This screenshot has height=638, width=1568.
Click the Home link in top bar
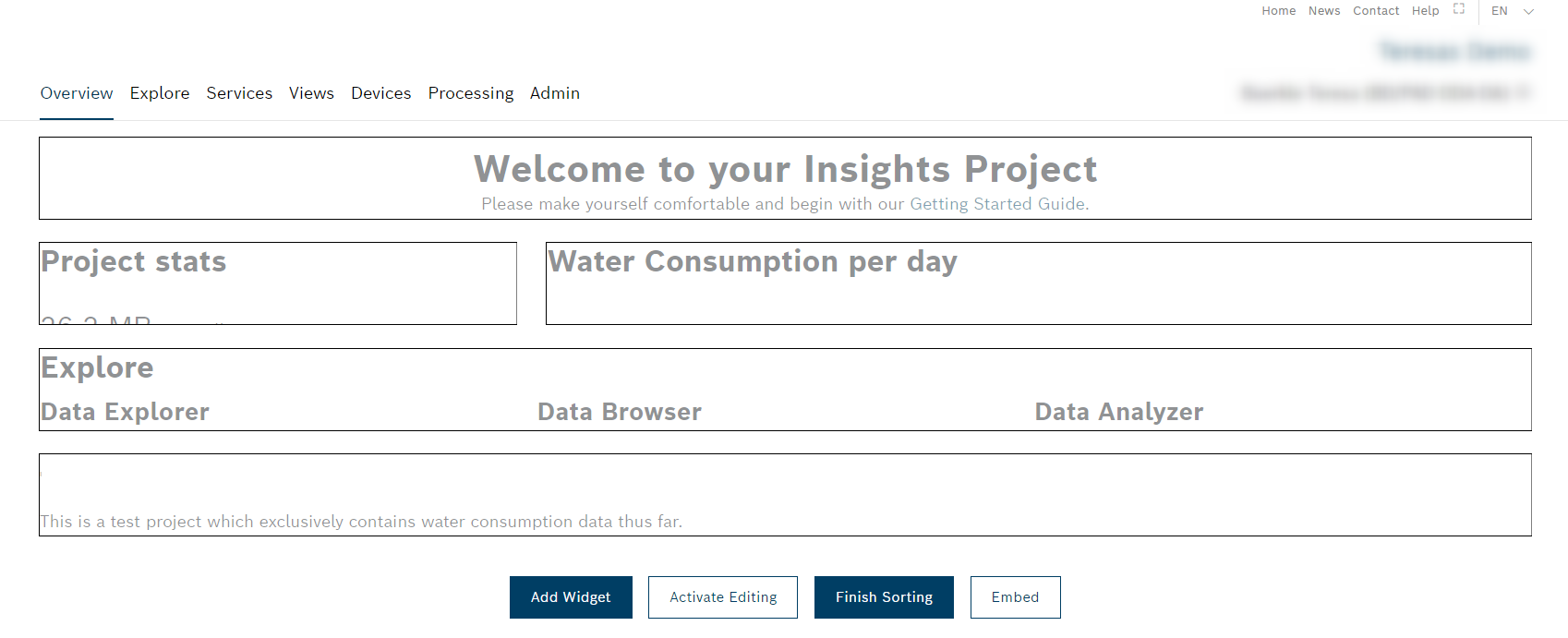point(1278,11)
